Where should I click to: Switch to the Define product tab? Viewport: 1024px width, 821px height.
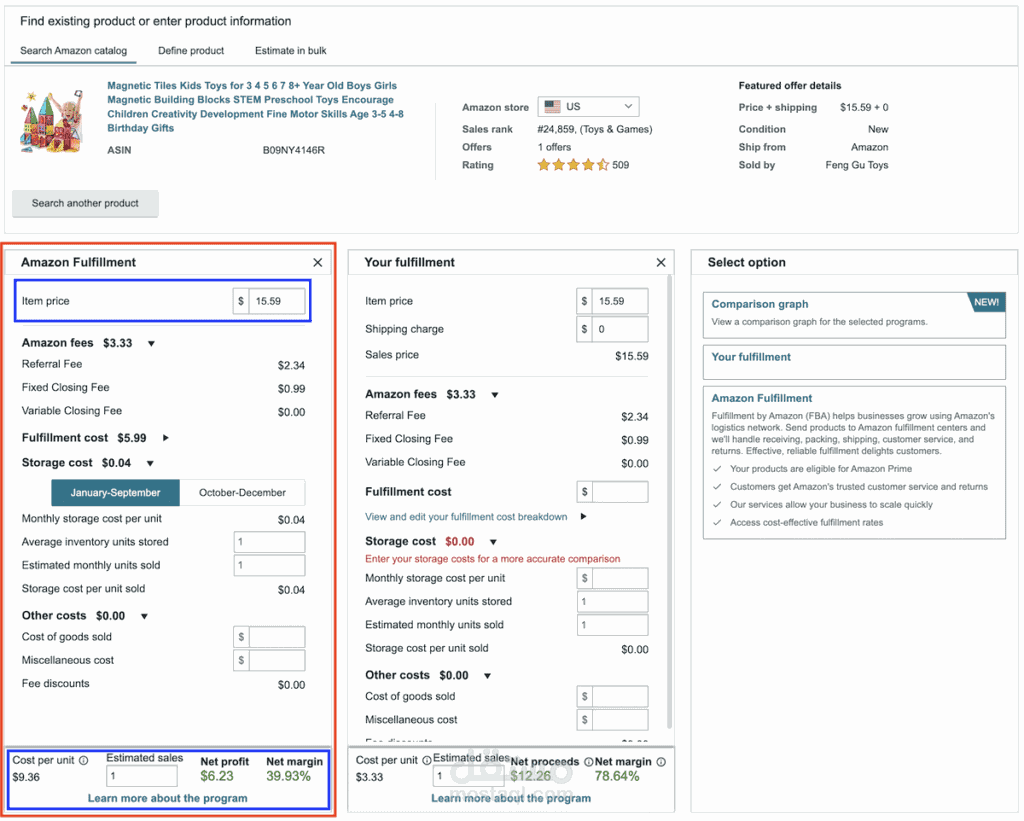coord(191,50)
